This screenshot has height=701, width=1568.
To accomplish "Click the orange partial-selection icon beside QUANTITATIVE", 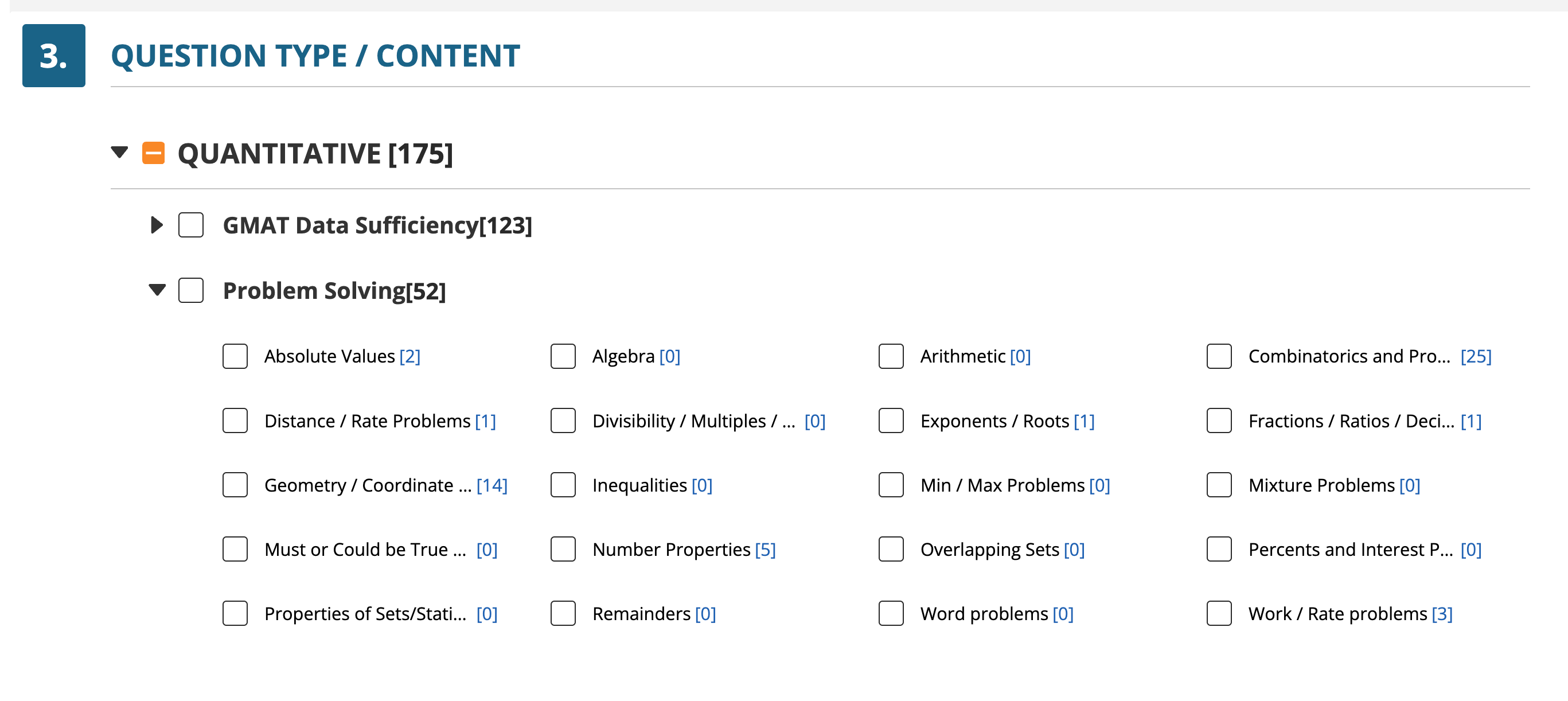I will (153, 154).
